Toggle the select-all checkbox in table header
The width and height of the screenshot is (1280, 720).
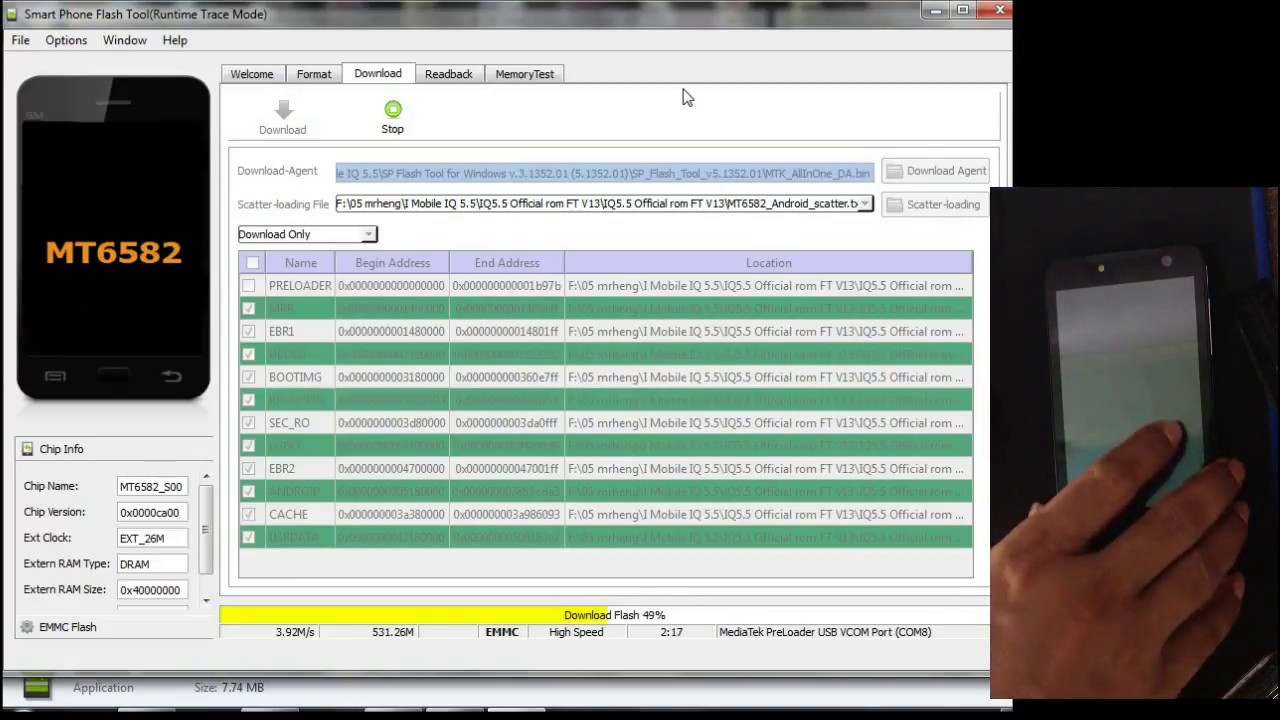click(x=252, y=263)
